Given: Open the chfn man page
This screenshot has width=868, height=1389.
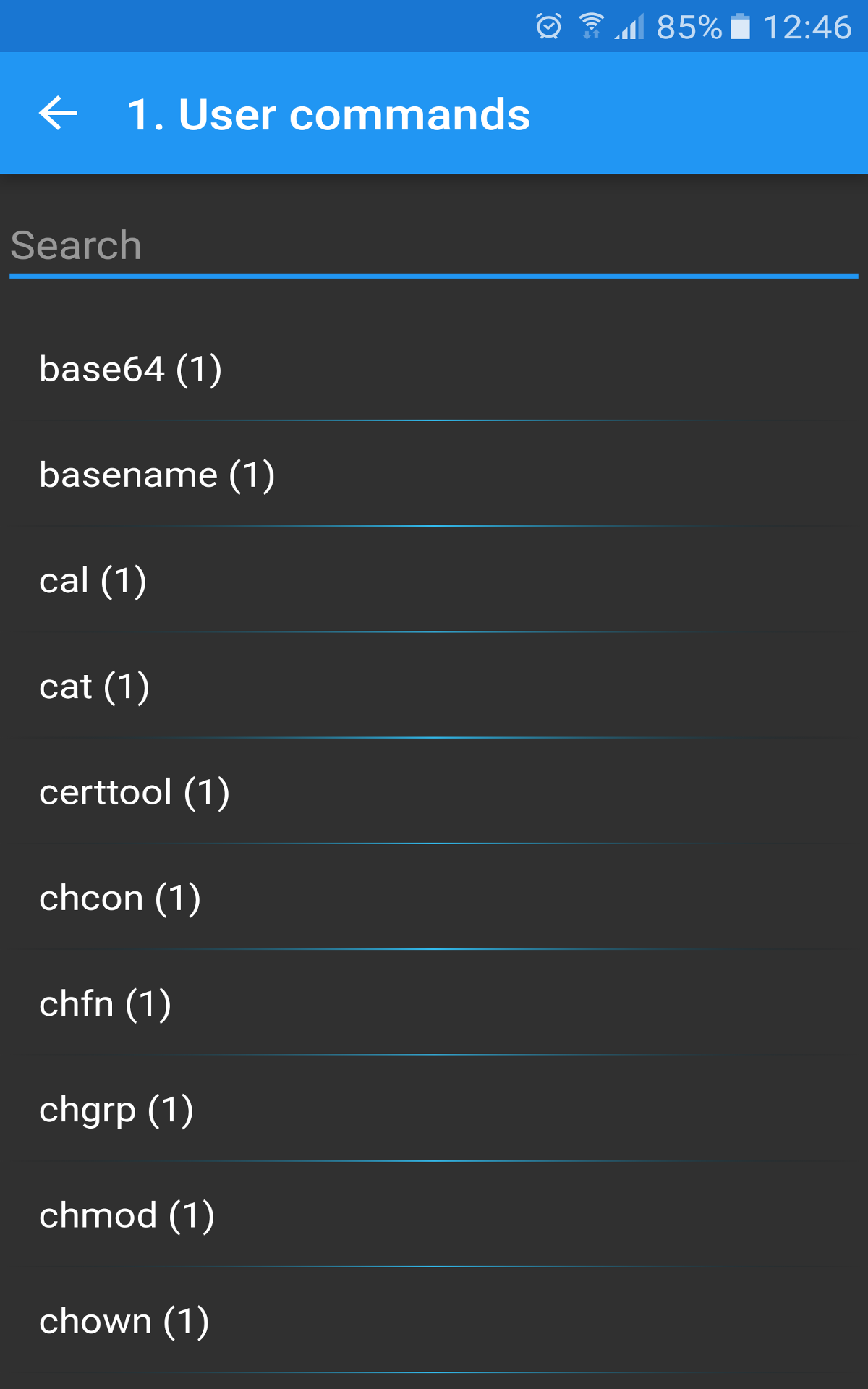Looking at the screenshot, I should coord(106,1003).
